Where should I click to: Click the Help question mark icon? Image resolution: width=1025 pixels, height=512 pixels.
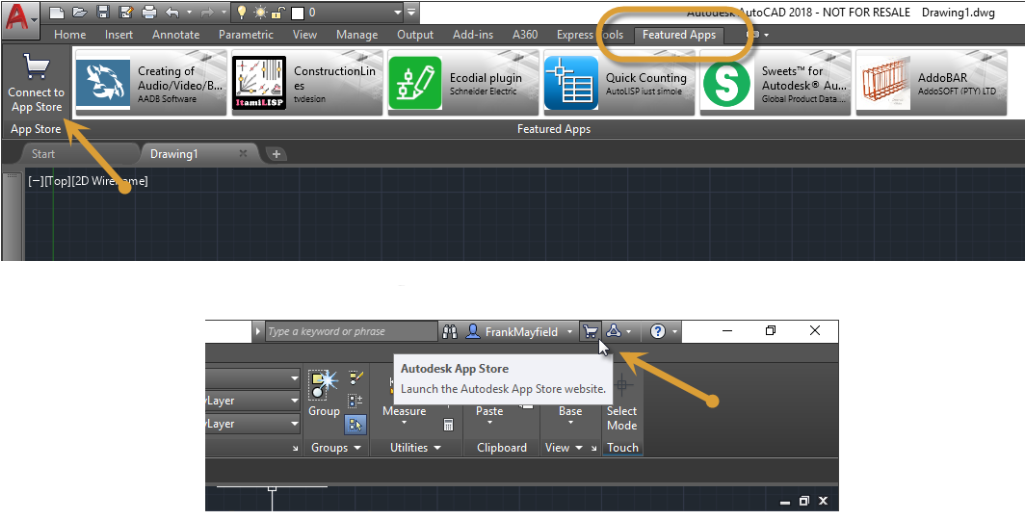[x=658, y=332]
